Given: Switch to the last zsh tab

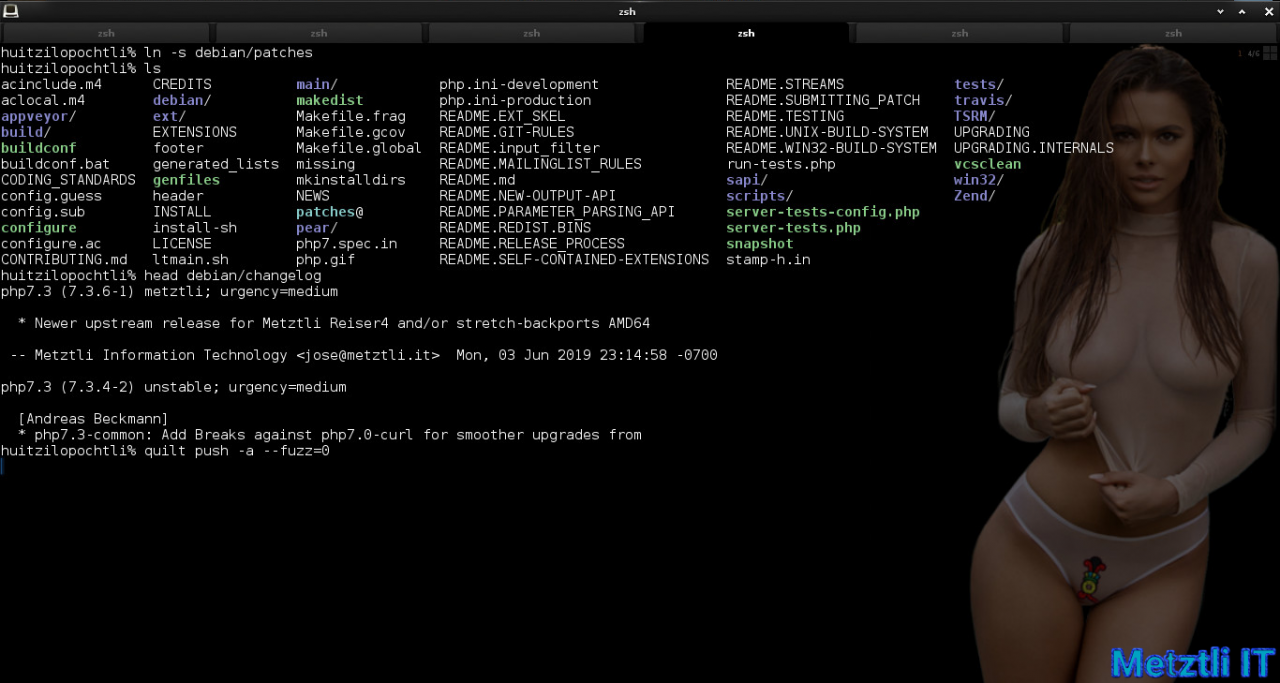Looking at the screenshot, I should point(1173,33).
